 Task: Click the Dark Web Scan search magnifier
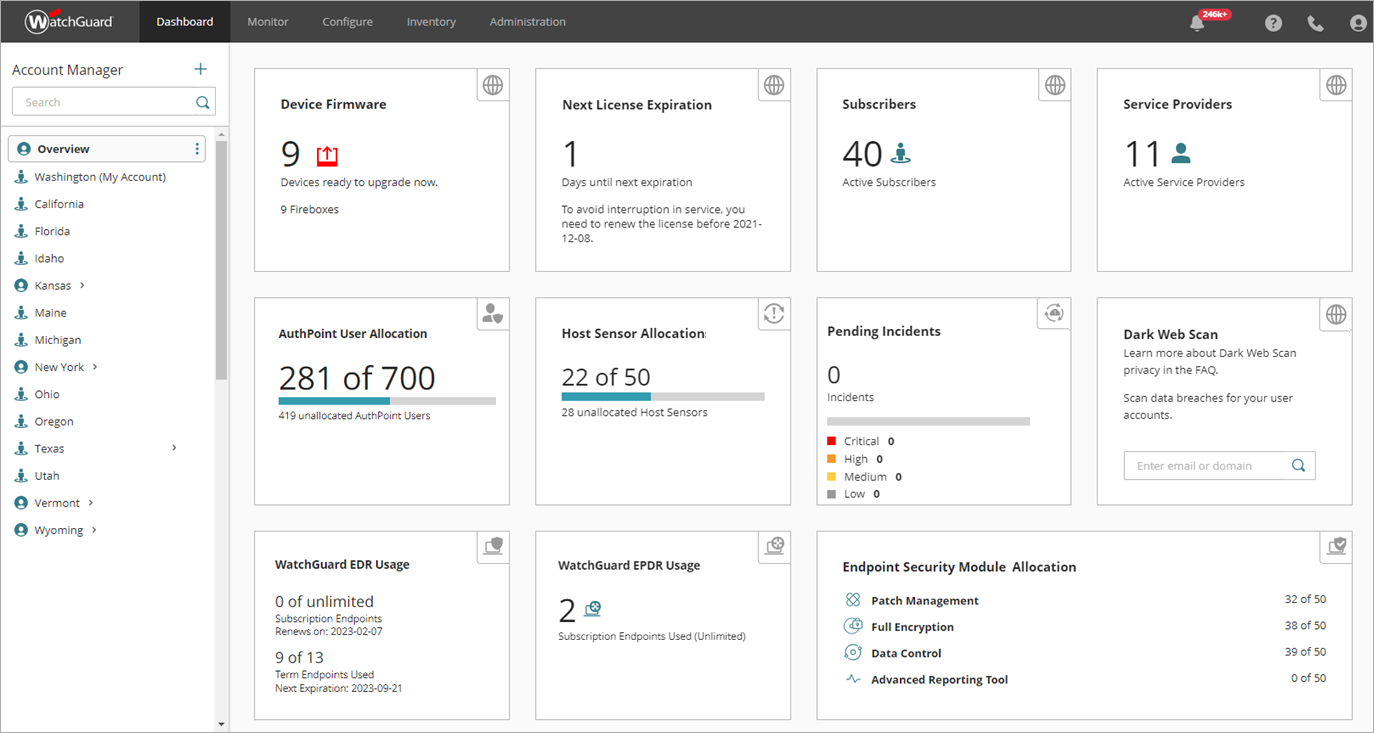(x=1298, y=465)
